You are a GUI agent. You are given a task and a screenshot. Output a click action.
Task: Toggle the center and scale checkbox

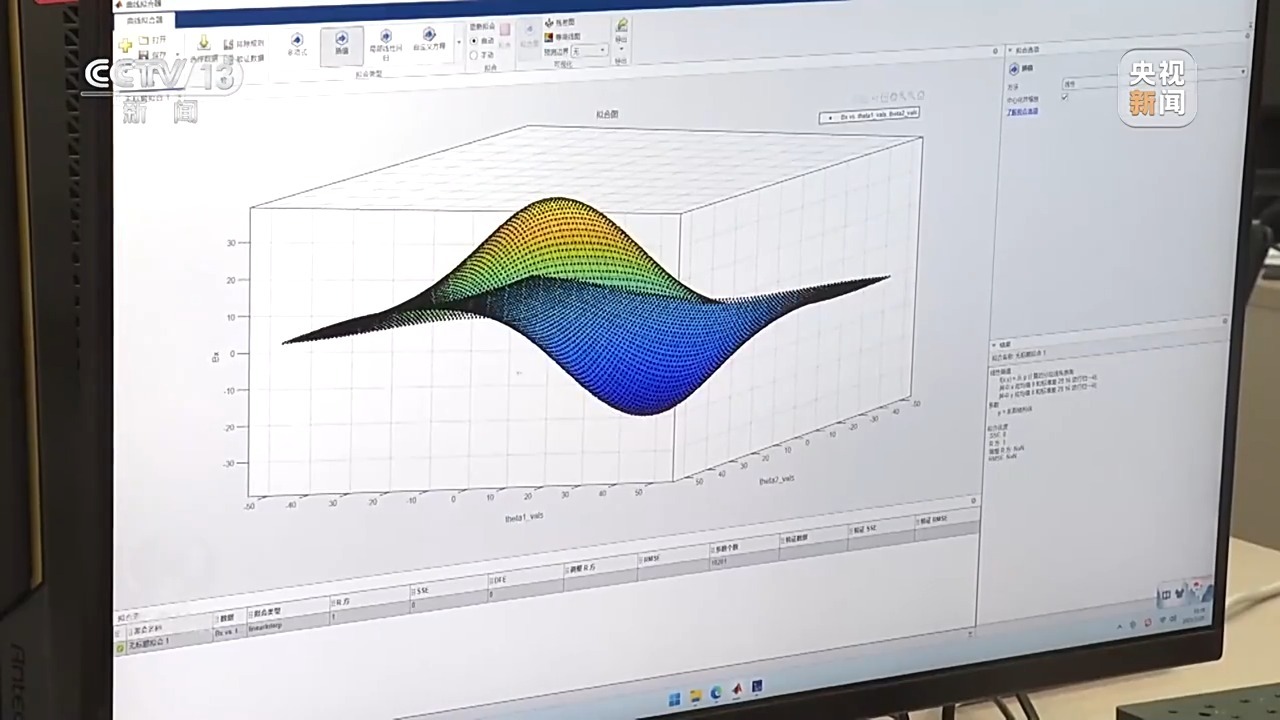point(1064,97)
